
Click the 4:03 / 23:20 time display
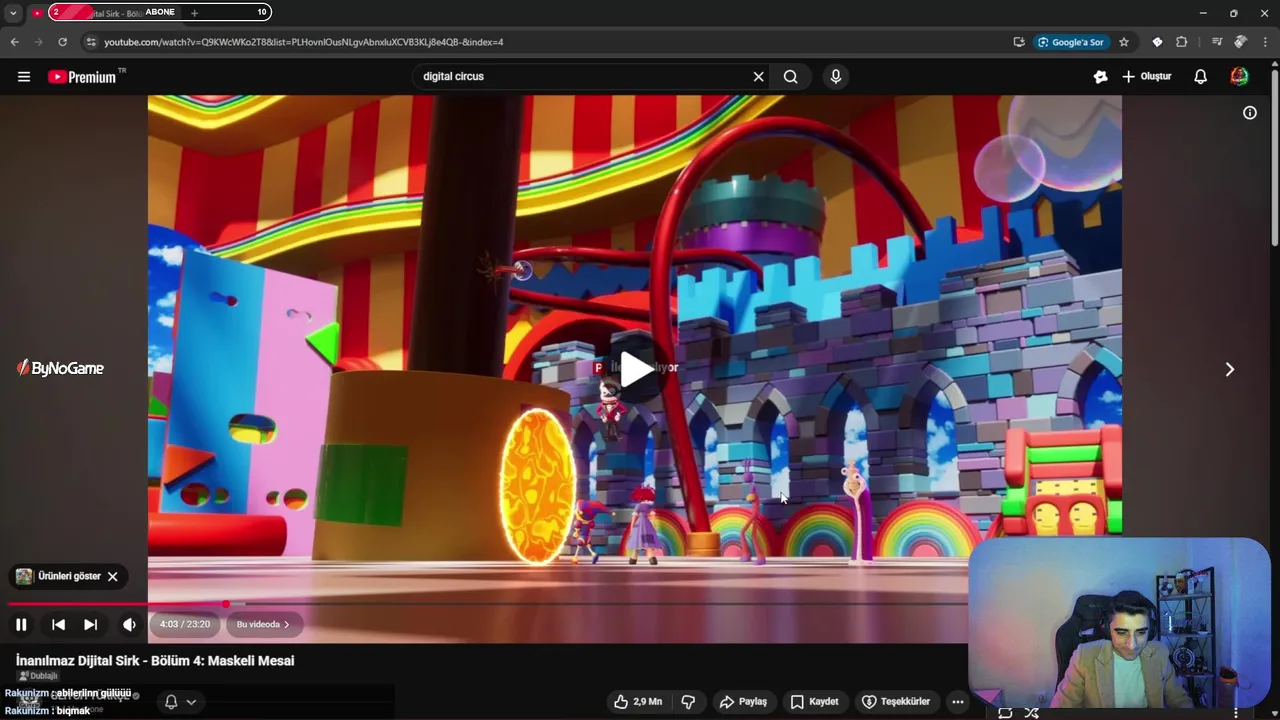point(185,625)
